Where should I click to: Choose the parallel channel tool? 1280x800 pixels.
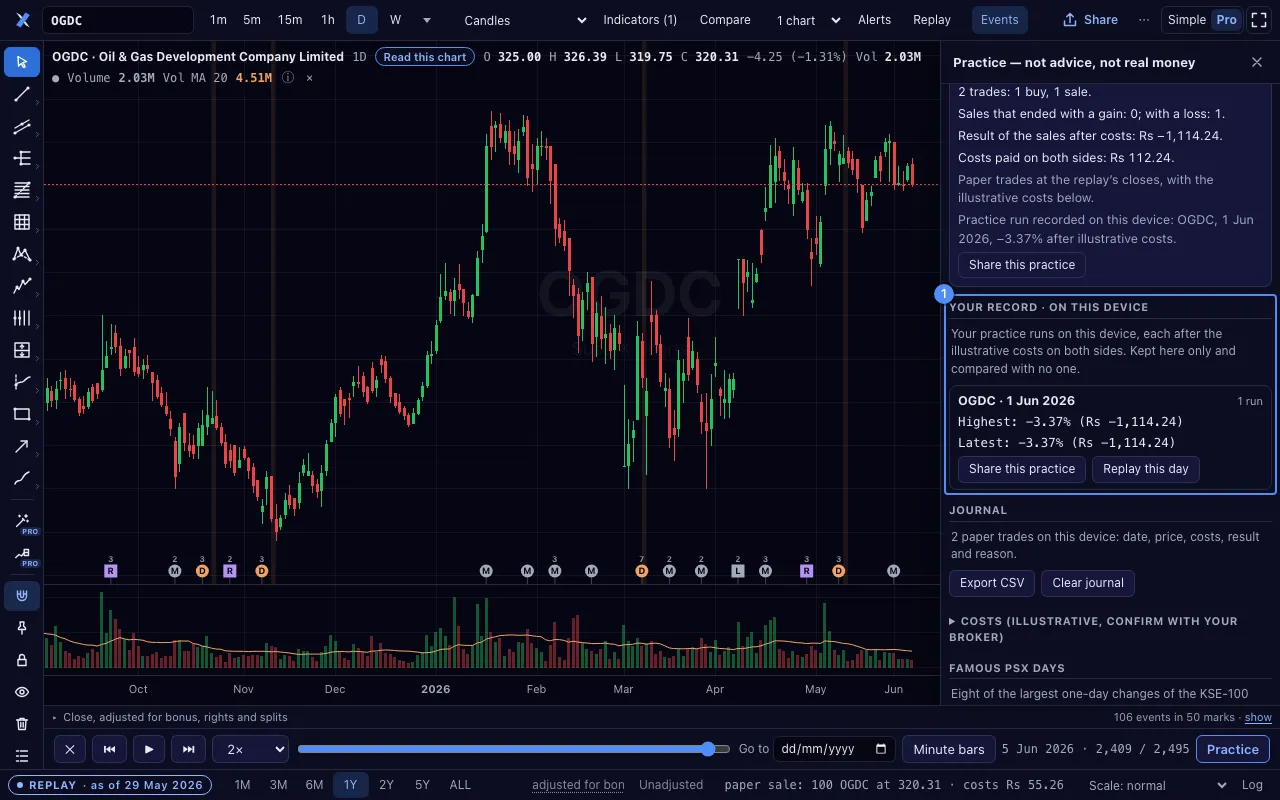tap(22, 126)
